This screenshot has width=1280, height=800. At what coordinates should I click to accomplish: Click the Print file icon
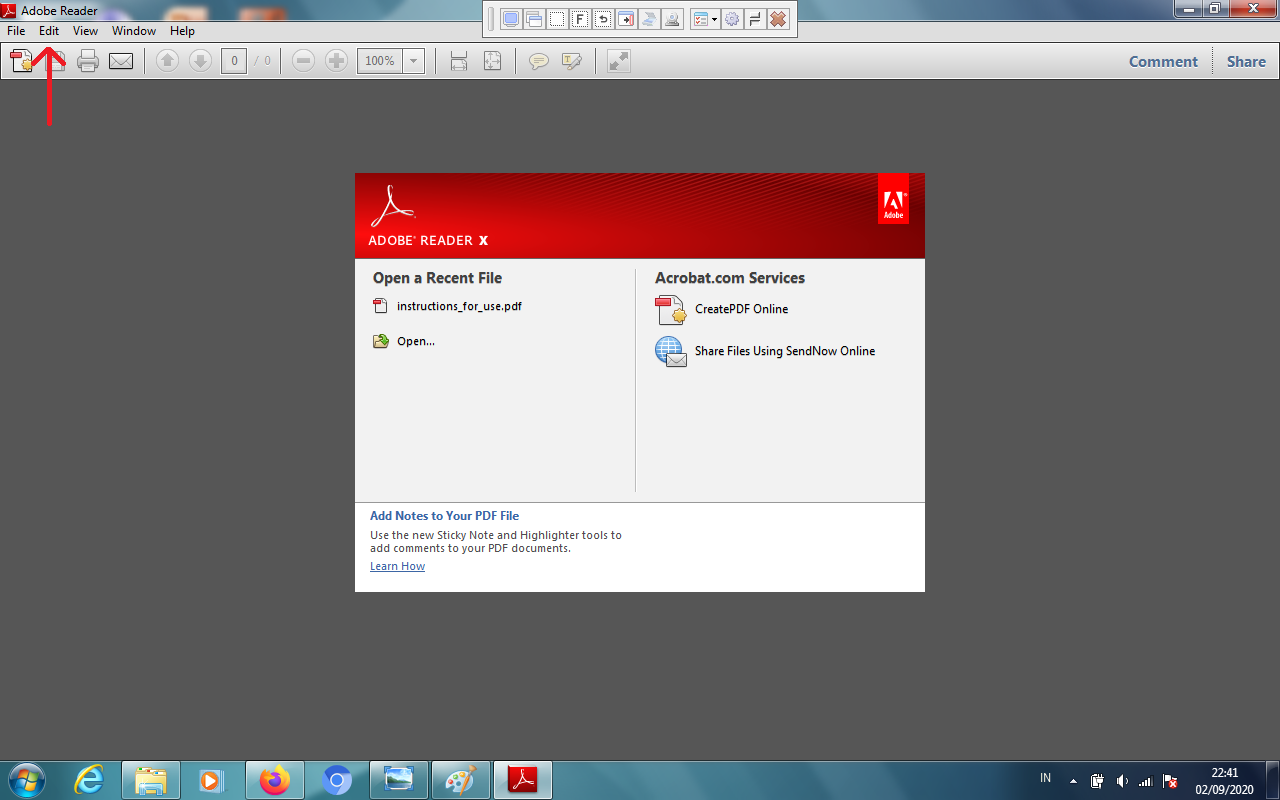(x=88, y=61)
